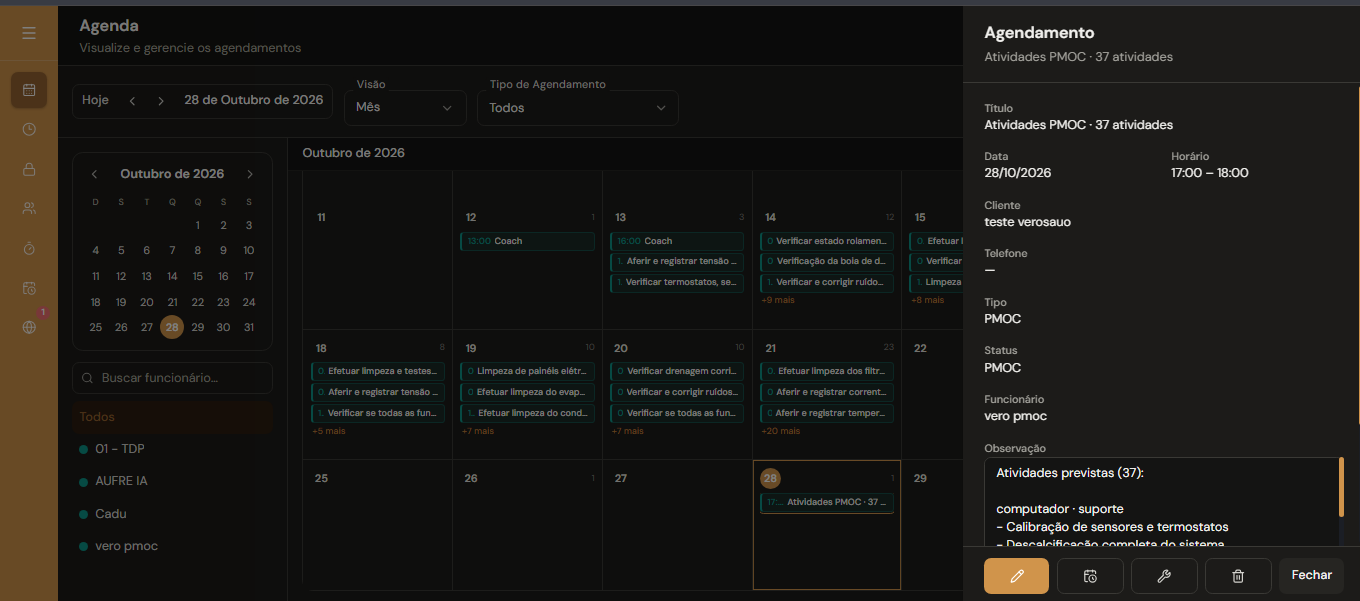Expand '+5 mais' on day 18
The image size is (1360, 601).
328,431
